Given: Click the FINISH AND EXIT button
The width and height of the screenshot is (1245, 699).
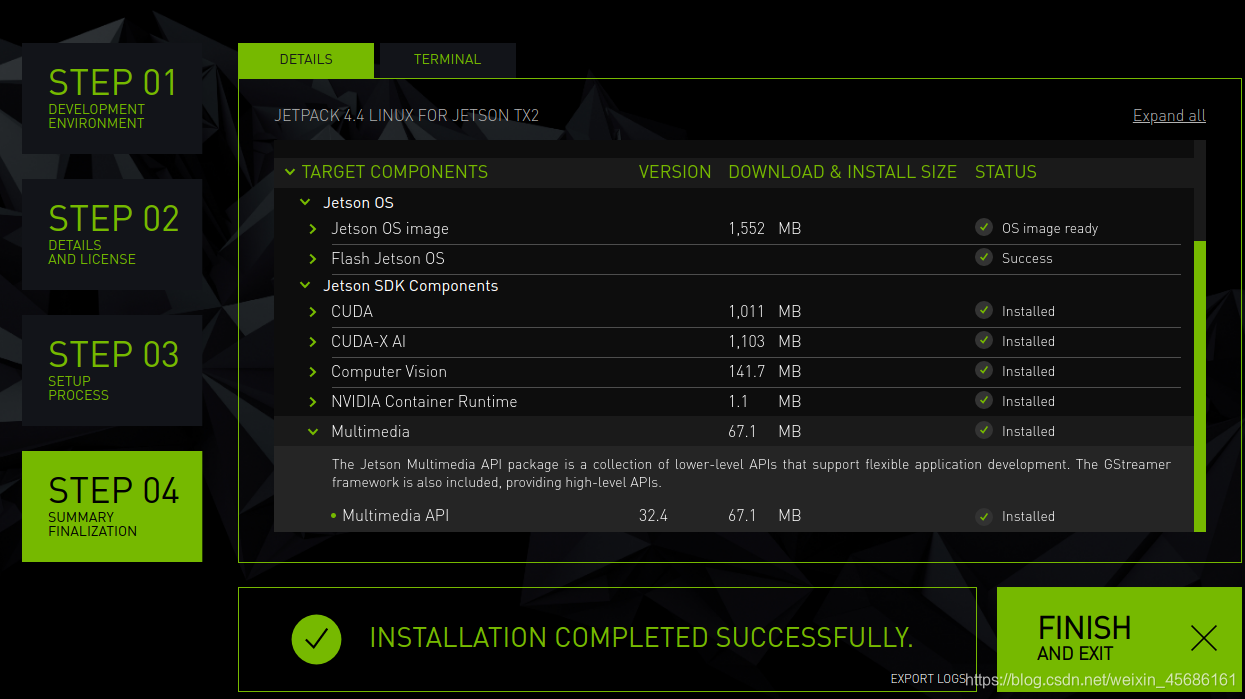Looking at the screenshot, I should [x=1119, y=638].
